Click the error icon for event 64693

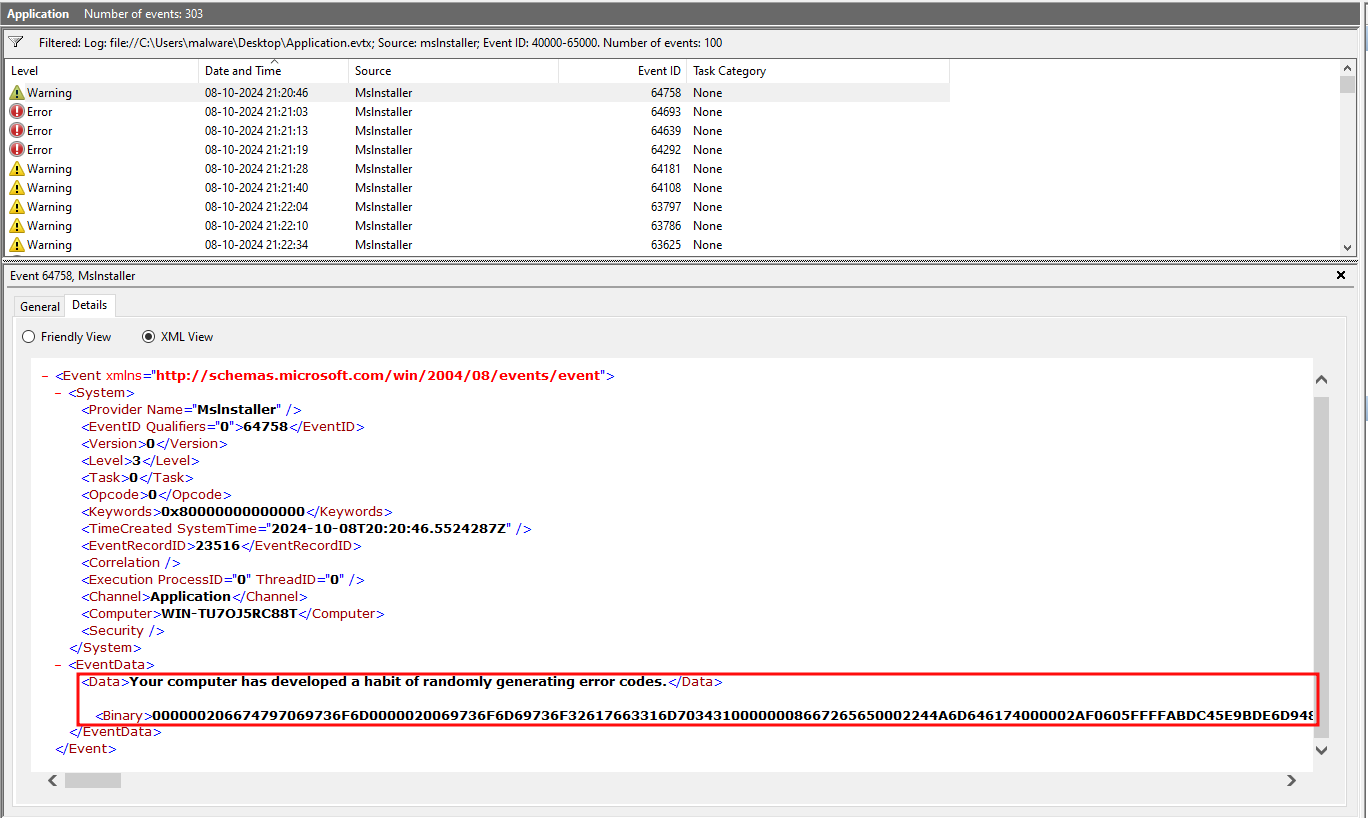(x=17, y=112)
